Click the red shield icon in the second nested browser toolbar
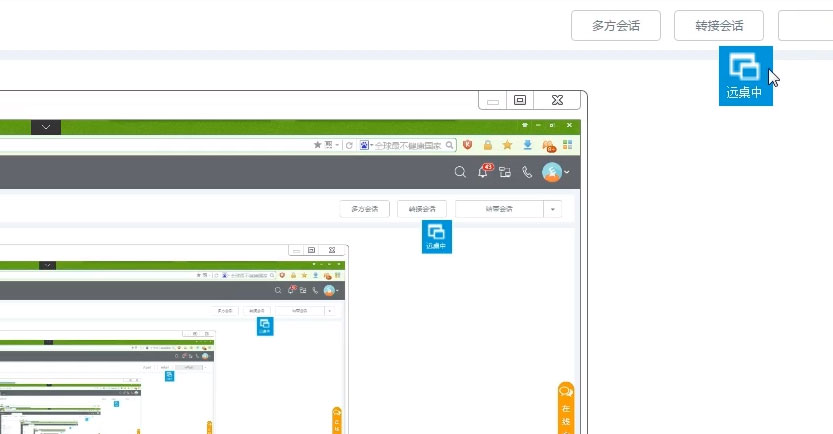The image size is (833, 434). (282, 275)
